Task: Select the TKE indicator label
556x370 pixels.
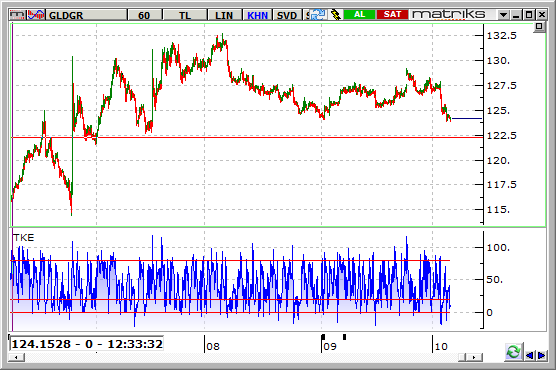Action: tap(23, 237)
